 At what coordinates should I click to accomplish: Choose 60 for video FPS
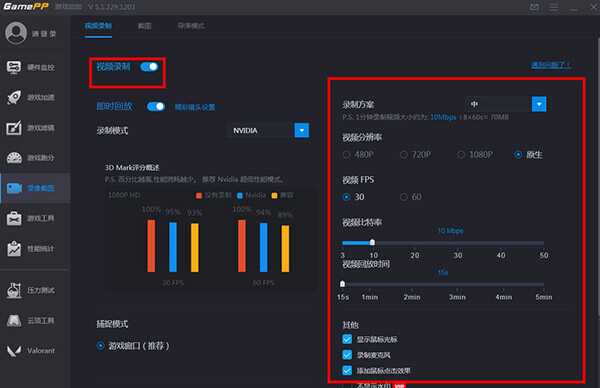(x=411, y=197)
